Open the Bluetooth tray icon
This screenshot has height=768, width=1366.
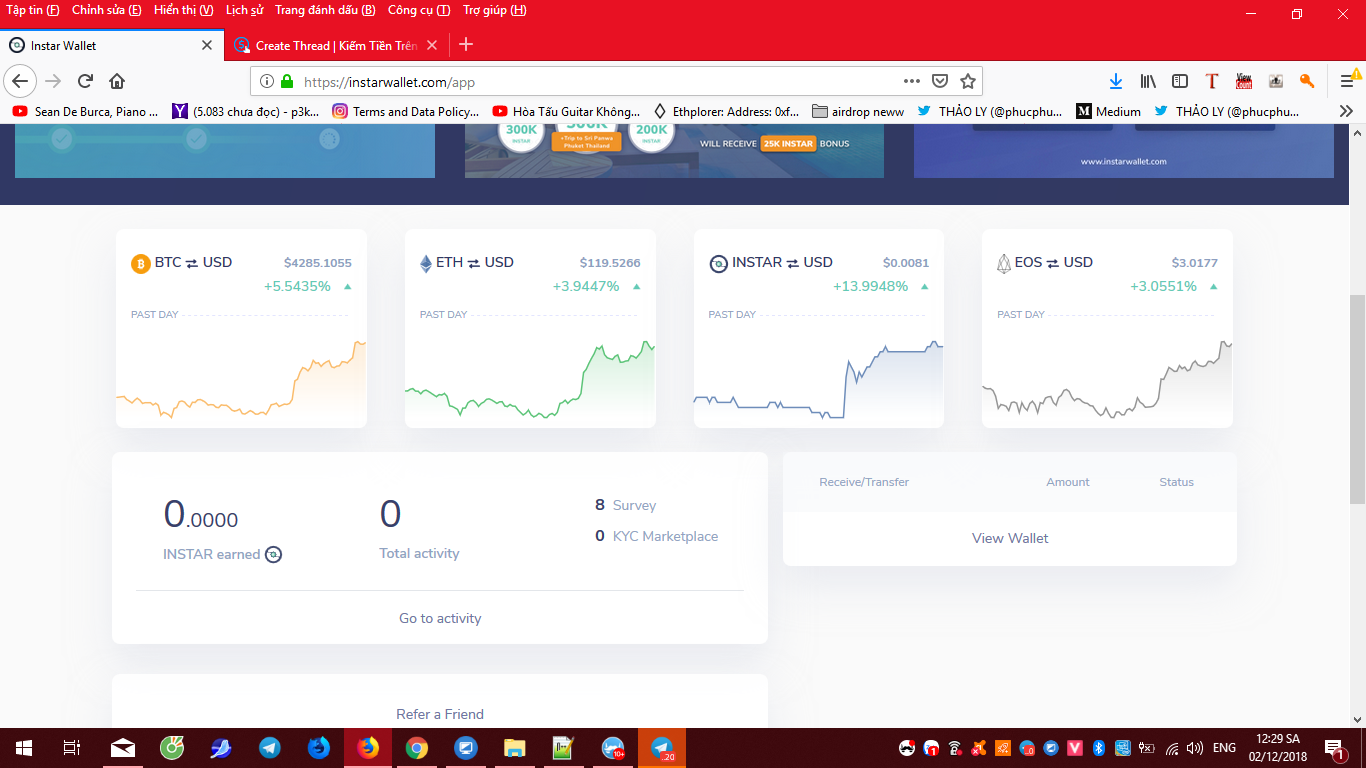pos(1097,748)
